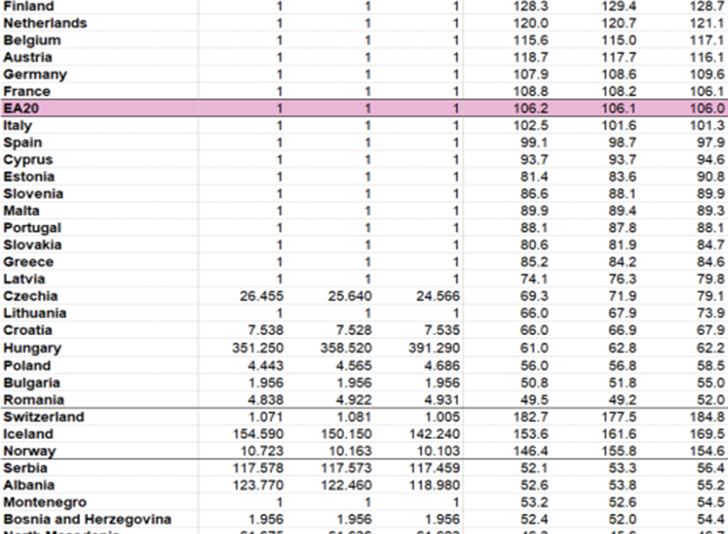Click Latvia's 74.1 value

(540, 279)
